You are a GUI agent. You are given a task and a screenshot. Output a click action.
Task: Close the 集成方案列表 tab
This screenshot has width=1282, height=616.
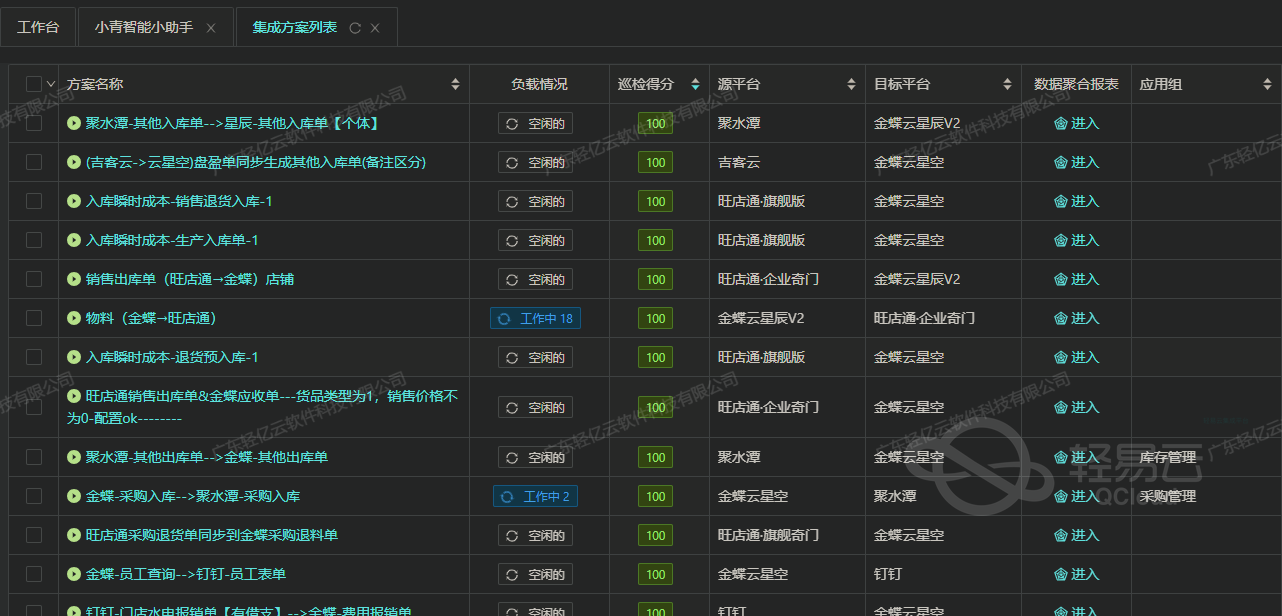(375, 28)
